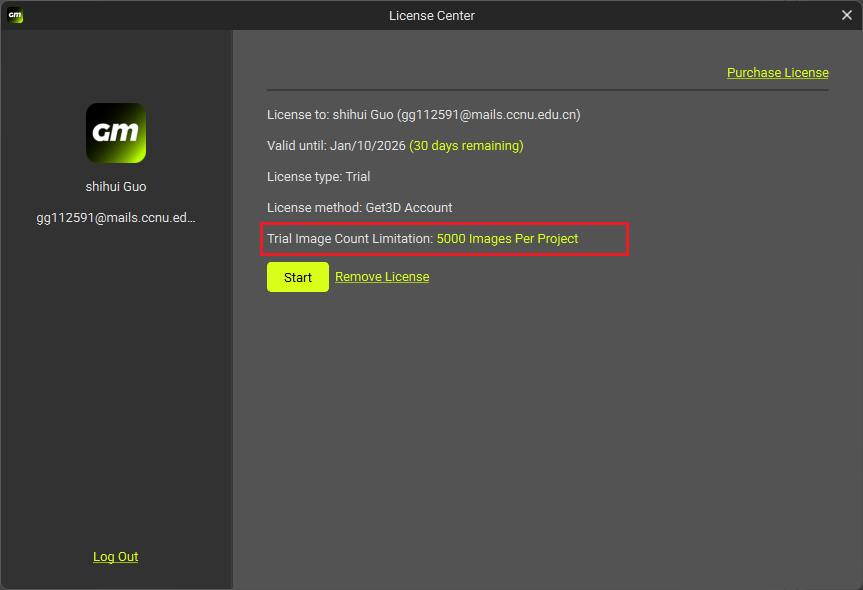Close the License Center window
Image resolution: width=863 pixels, height=590 pixels.
(x=846, y=15)
